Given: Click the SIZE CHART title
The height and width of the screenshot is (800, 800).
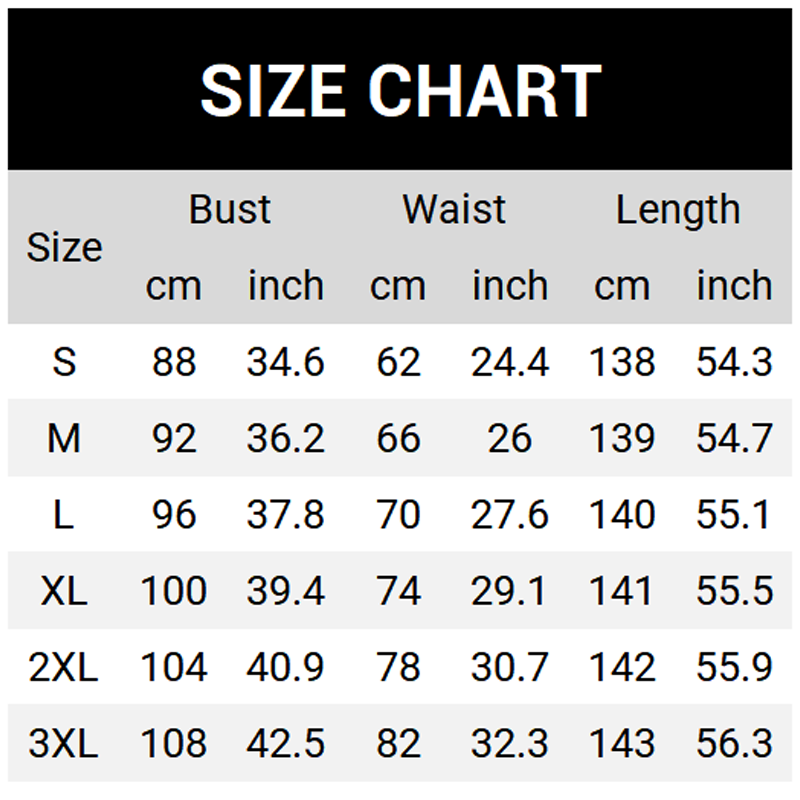Looking at the screenshot, I should [400, 90].
